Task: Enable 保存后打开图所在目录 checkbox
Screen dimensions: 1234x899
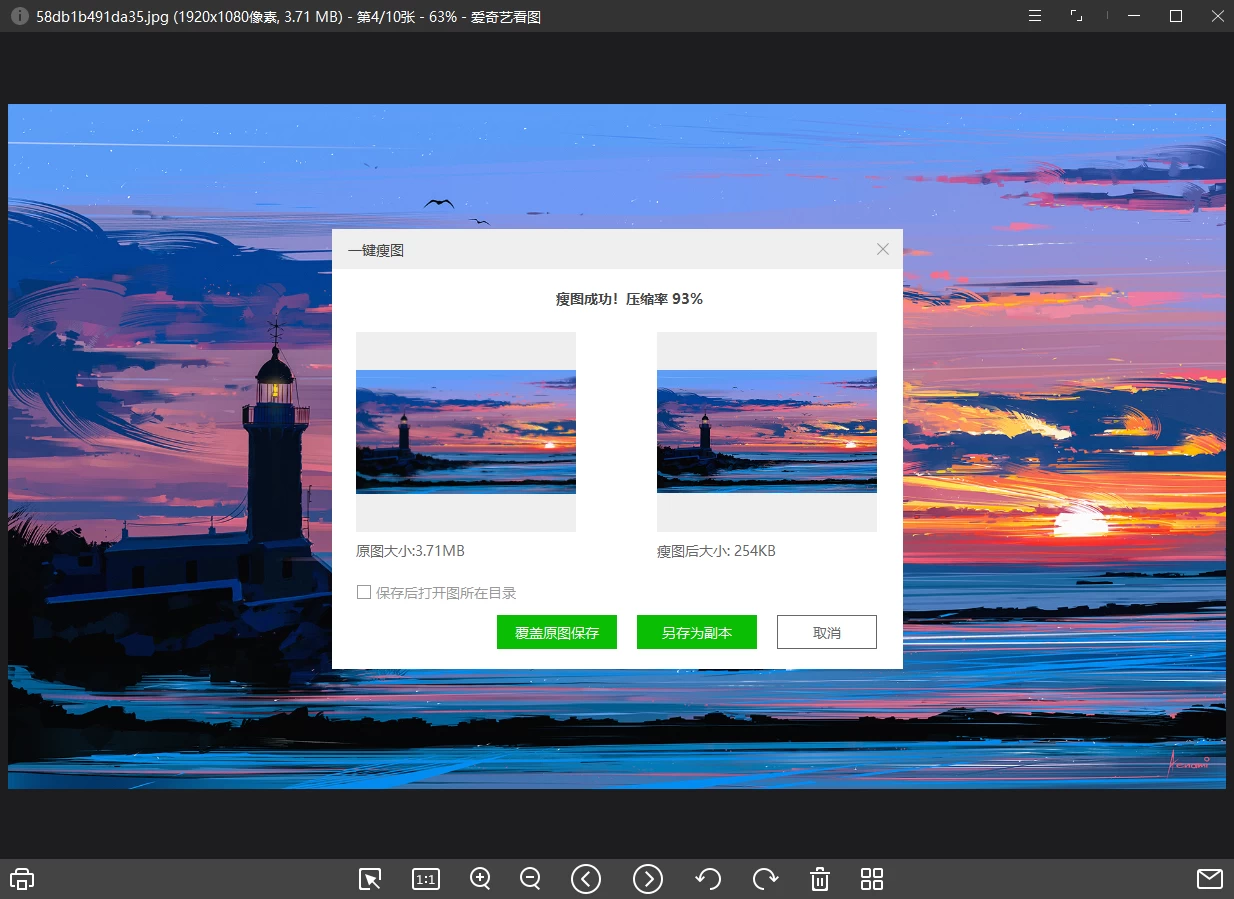Action: pyautogui.click(x=364, y=592)
